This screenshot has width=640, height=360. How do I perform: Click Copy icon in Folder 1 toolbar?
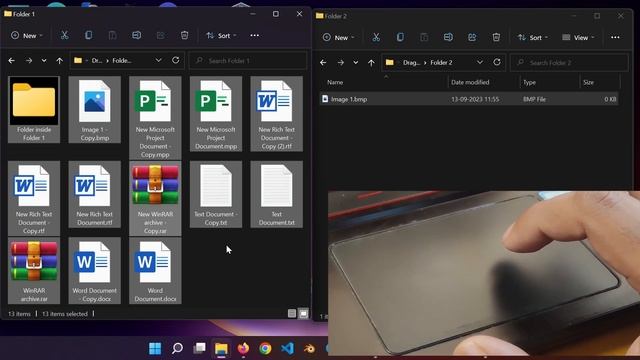(x=88, y=36)
